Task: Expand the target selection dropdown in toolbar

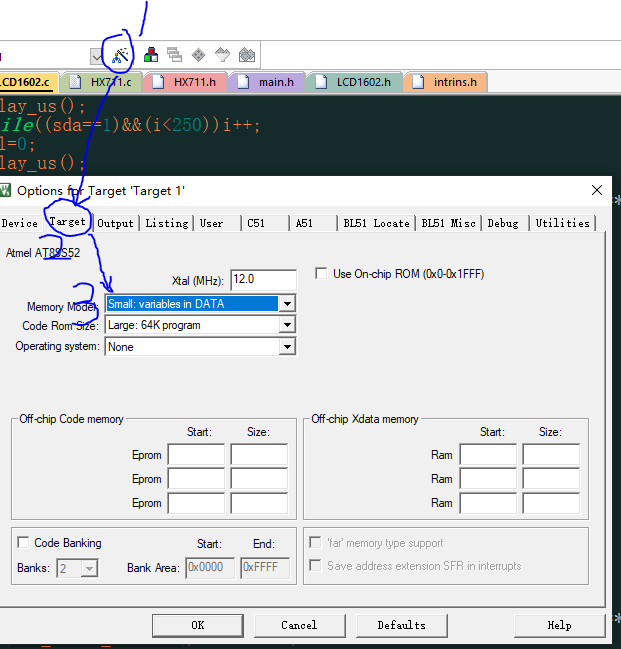Action: [96, 56]
